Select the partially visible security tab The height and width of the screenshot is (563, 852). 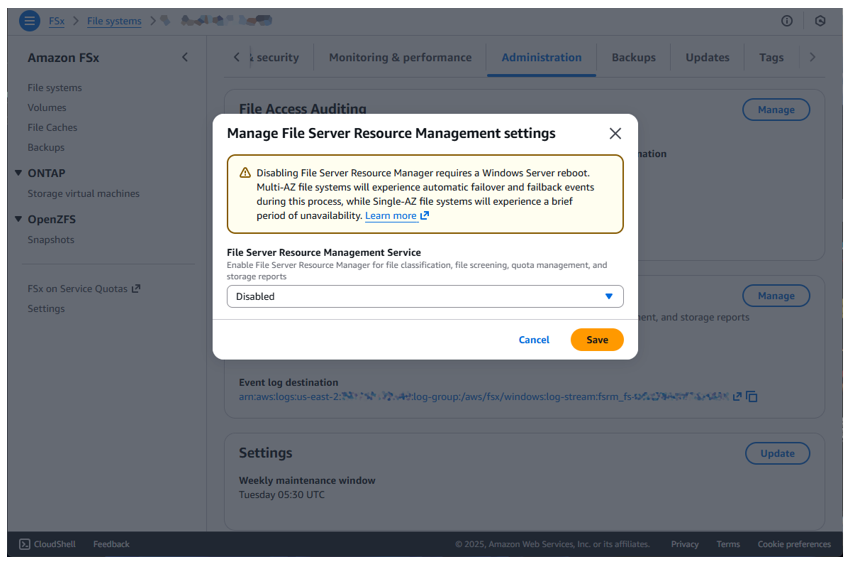tap(275, 58)
